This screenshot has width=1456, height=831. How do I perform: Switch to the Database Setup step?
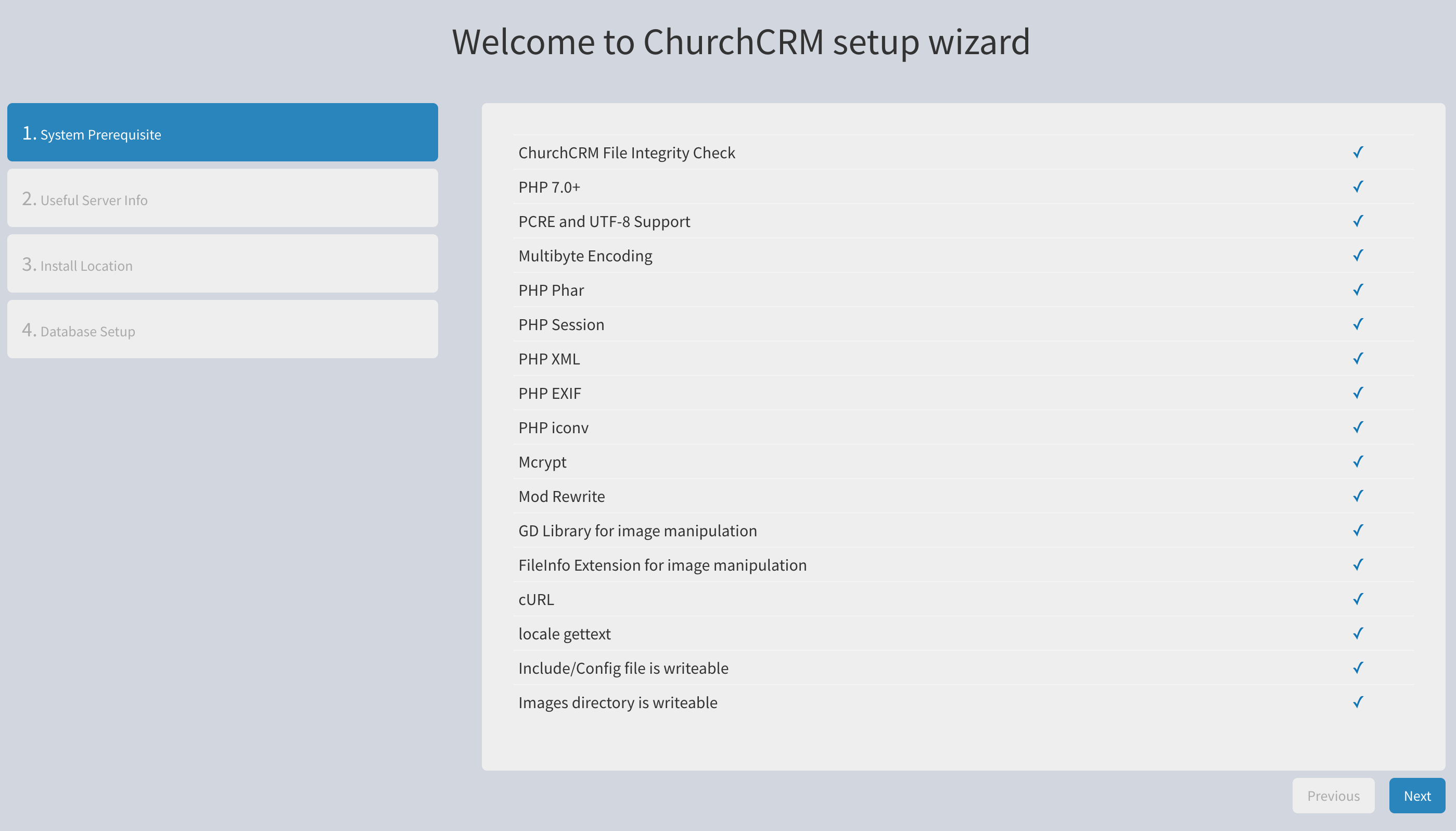[222, 329]
